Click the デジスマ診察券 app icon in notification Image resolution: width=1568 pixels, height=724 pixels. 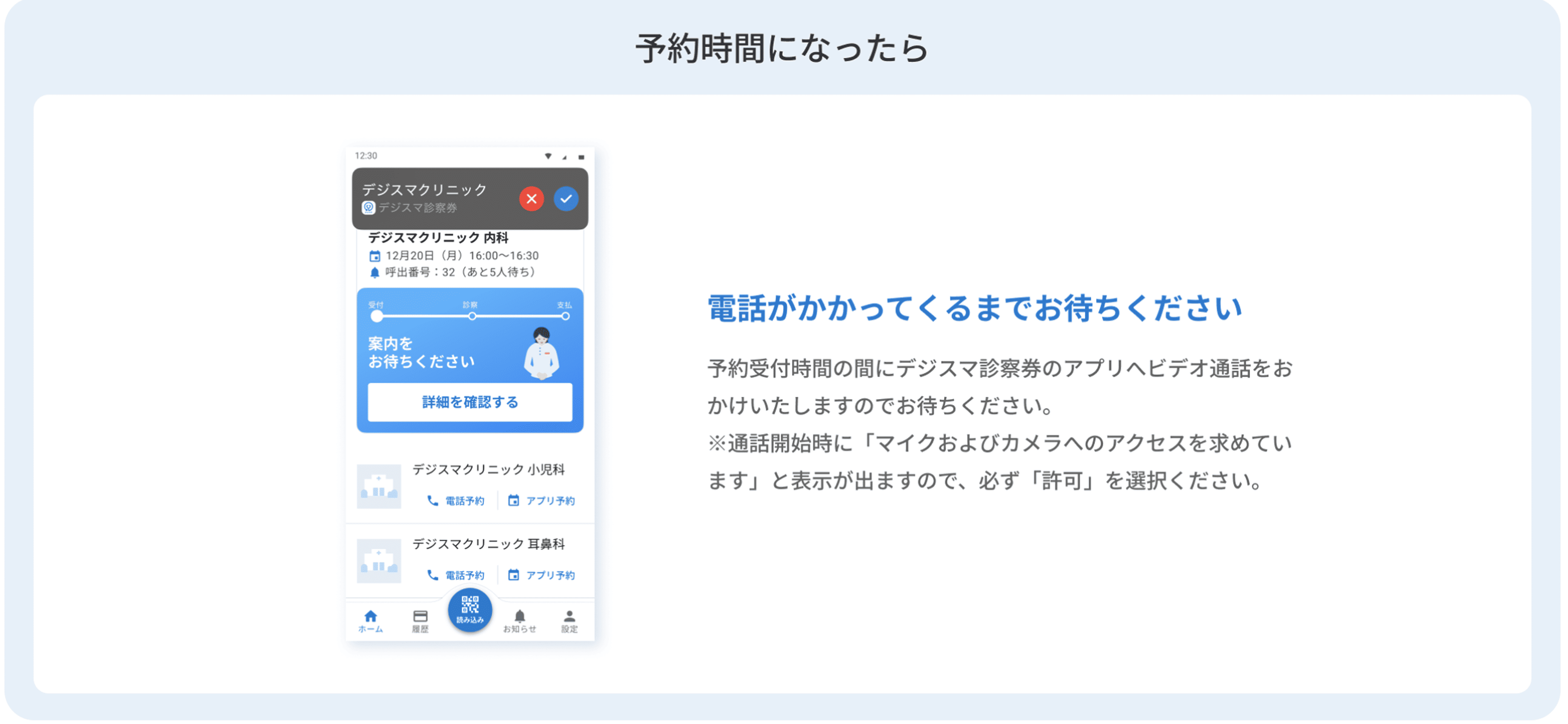point(368,208)
